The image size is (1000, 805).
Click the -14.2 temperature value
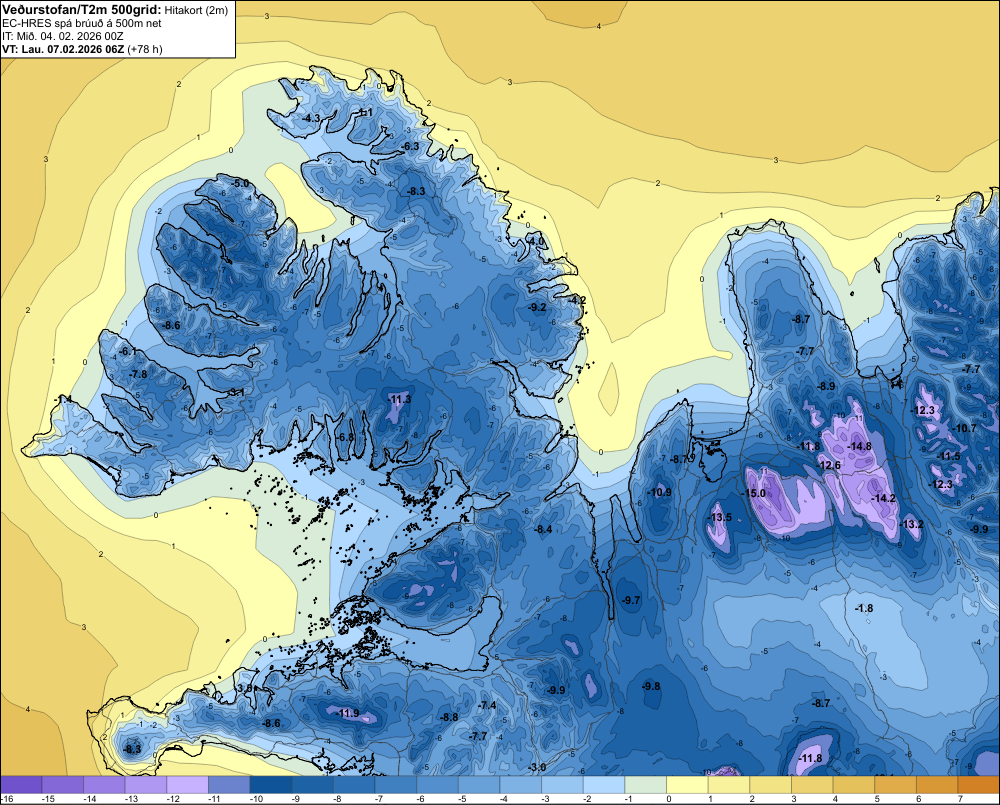885,498
